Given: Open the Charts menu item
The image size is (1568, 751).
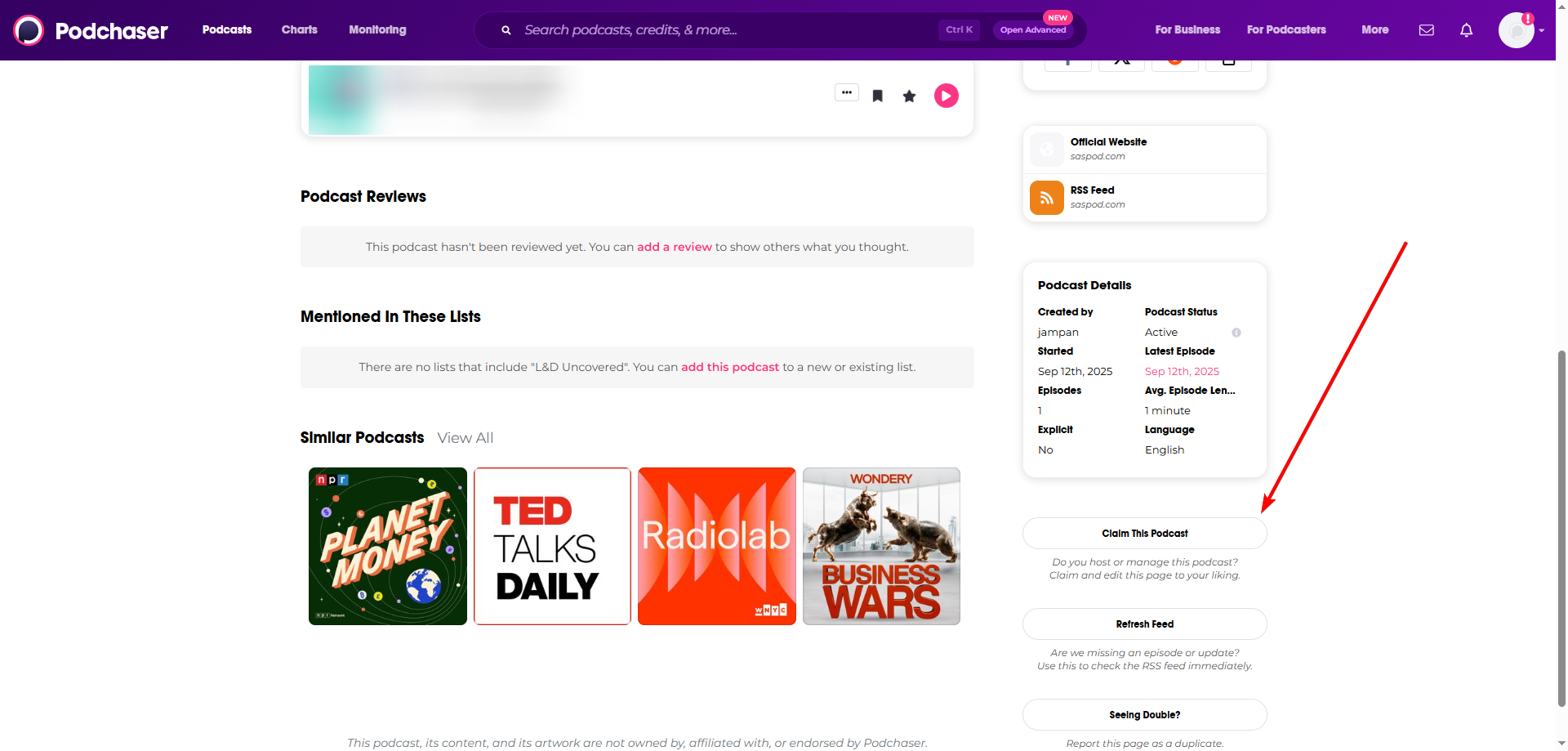Looking at the screenshot, I should click(x=299, y=30).
